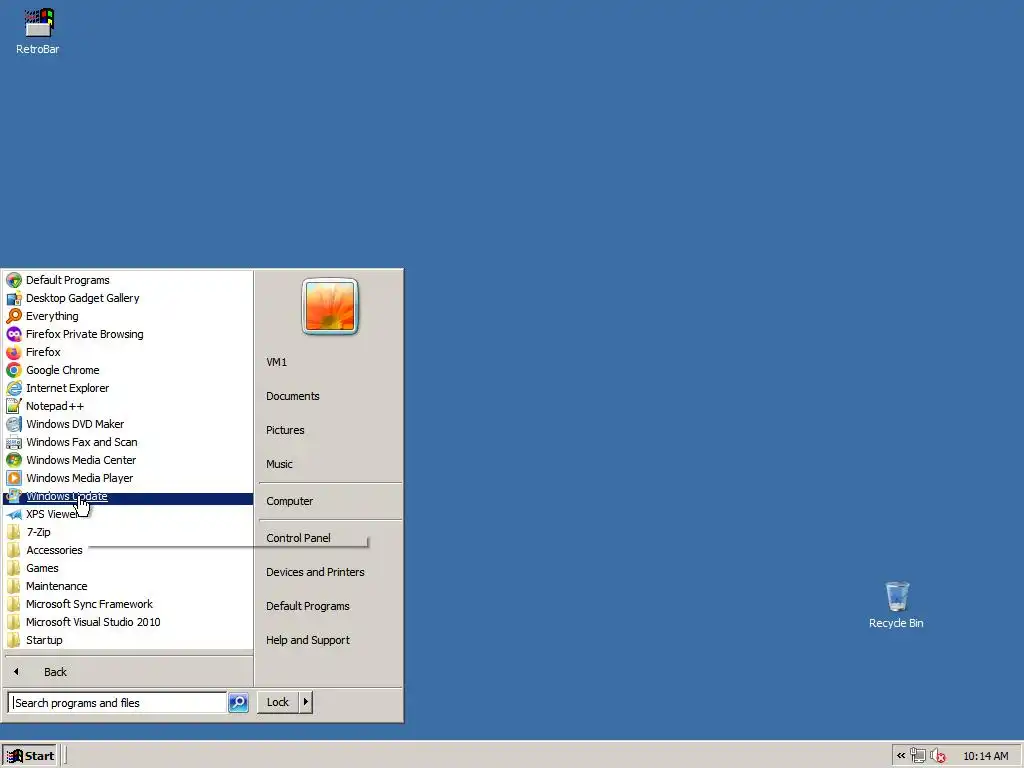Click the Notepad++ icon
Screen dimensions: 1024x768
click(x=14, y=406)
